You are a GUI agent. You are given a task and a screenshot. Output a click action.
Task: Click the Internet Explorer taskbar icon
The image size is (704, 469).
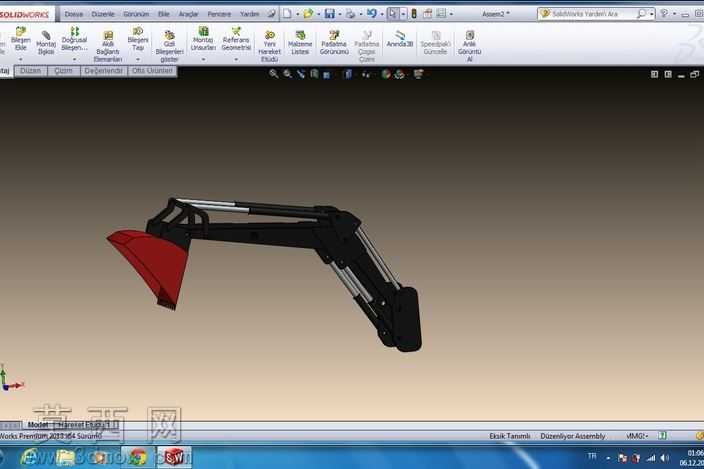click(30, 457)
